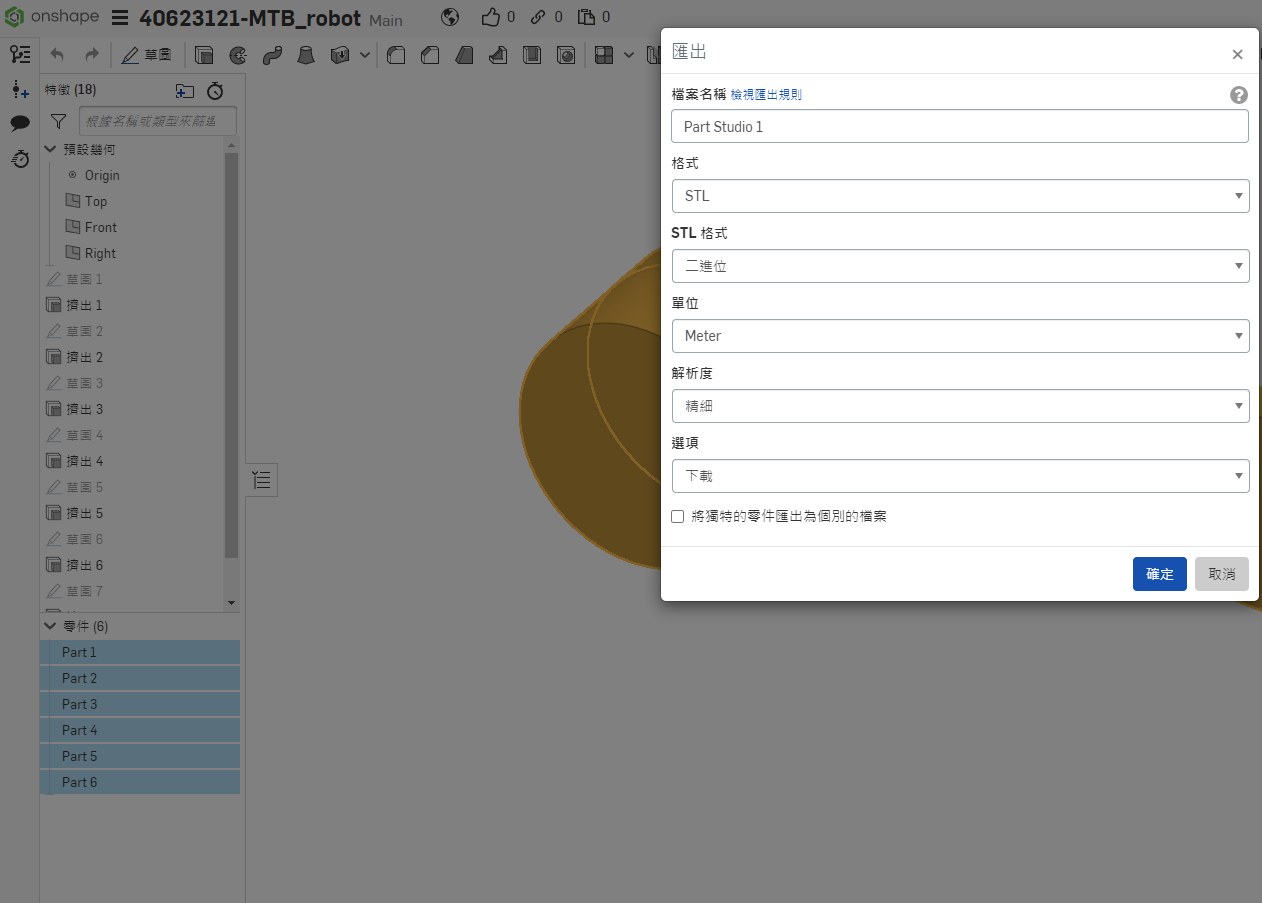1262x903 pixels.
Task: Select Part 6 in parts list
Action: click(x=140, y=782)
